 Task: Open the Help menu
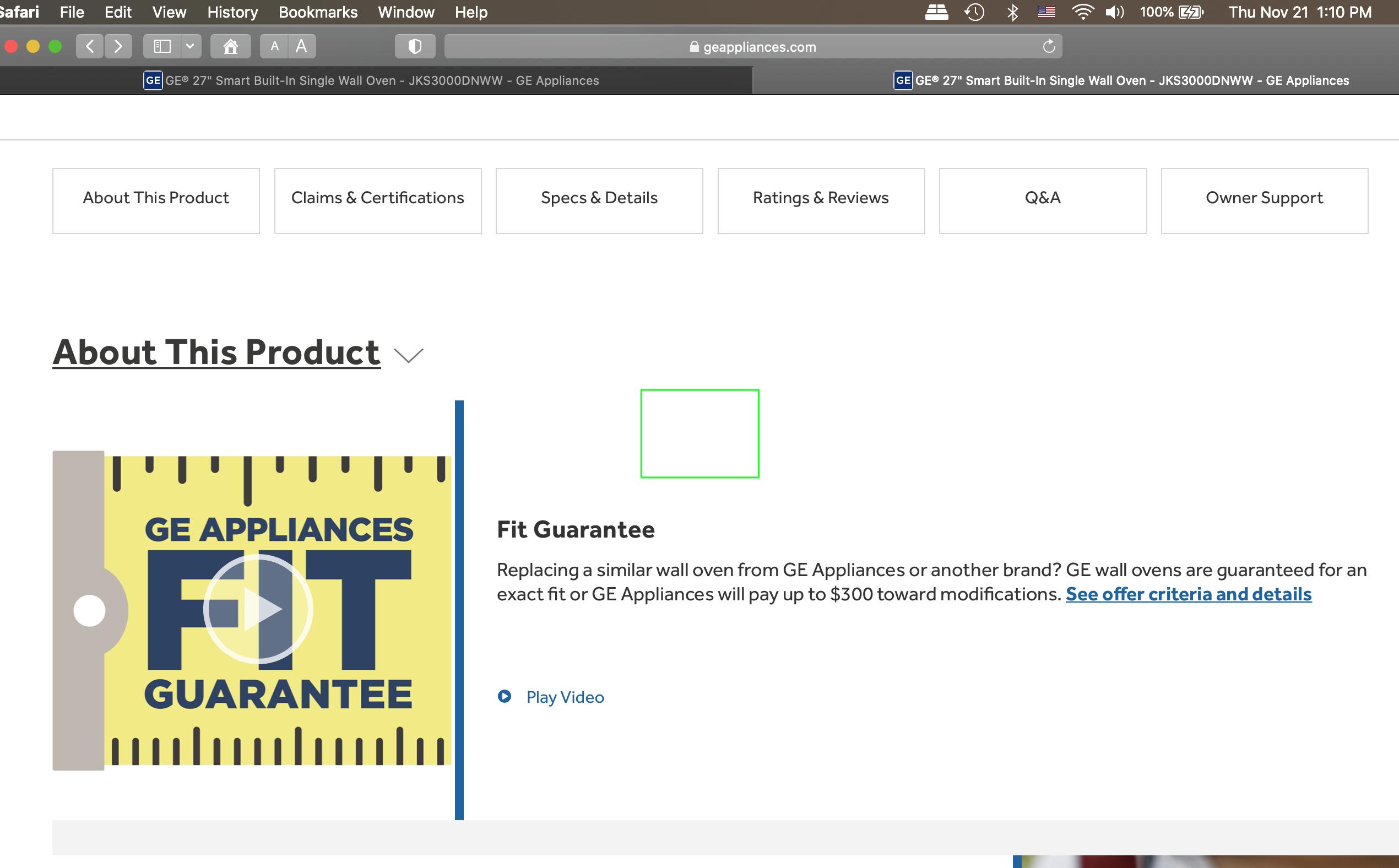471,12
